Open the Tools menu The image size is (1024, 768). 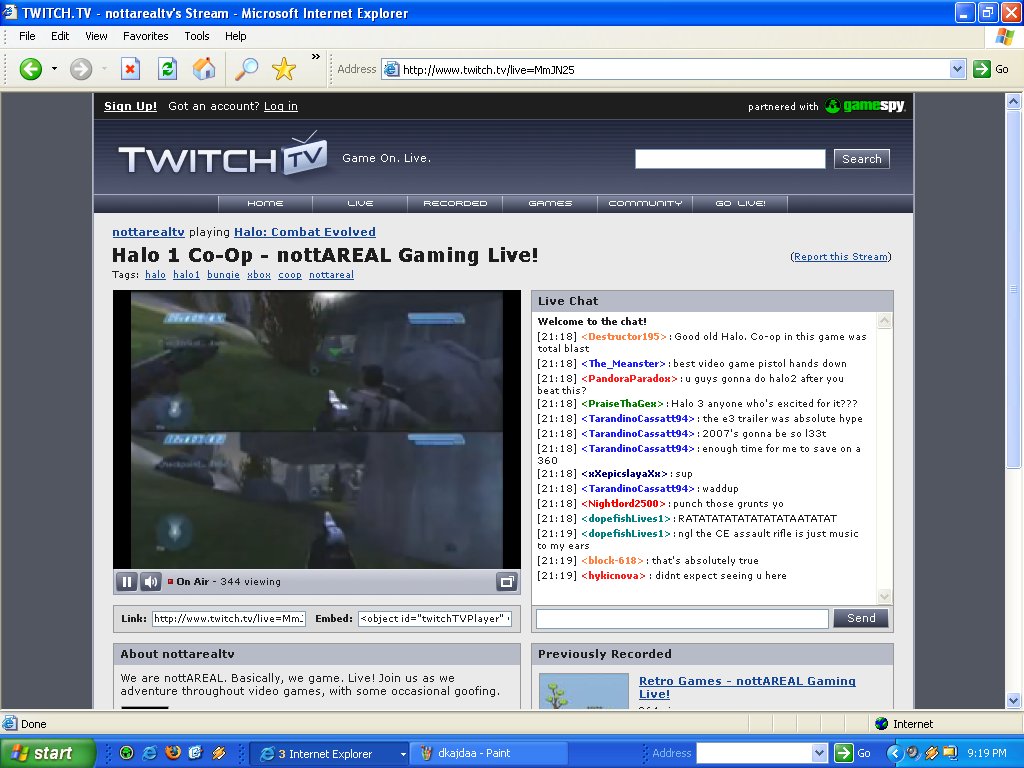[196, 36]
